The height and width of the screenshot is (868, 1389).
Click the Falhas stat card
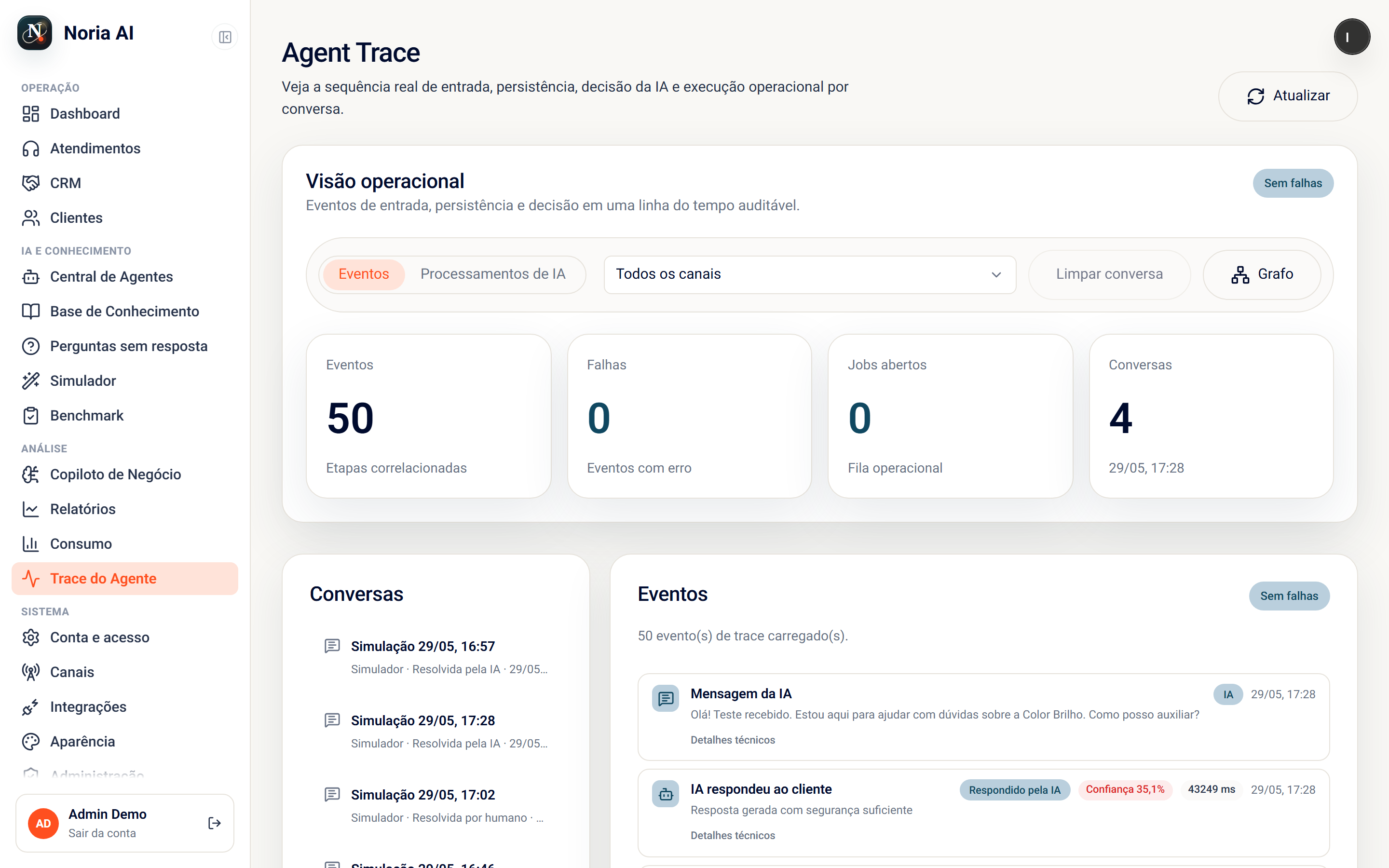click(689, 416)
